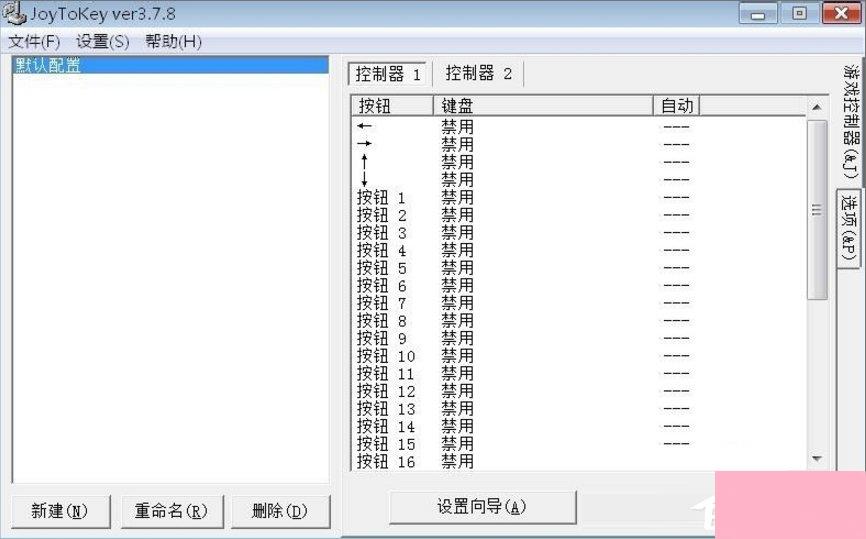The image size is (866, 539).
Task: Select the 按钮 5 row
Action: [578, 268]
